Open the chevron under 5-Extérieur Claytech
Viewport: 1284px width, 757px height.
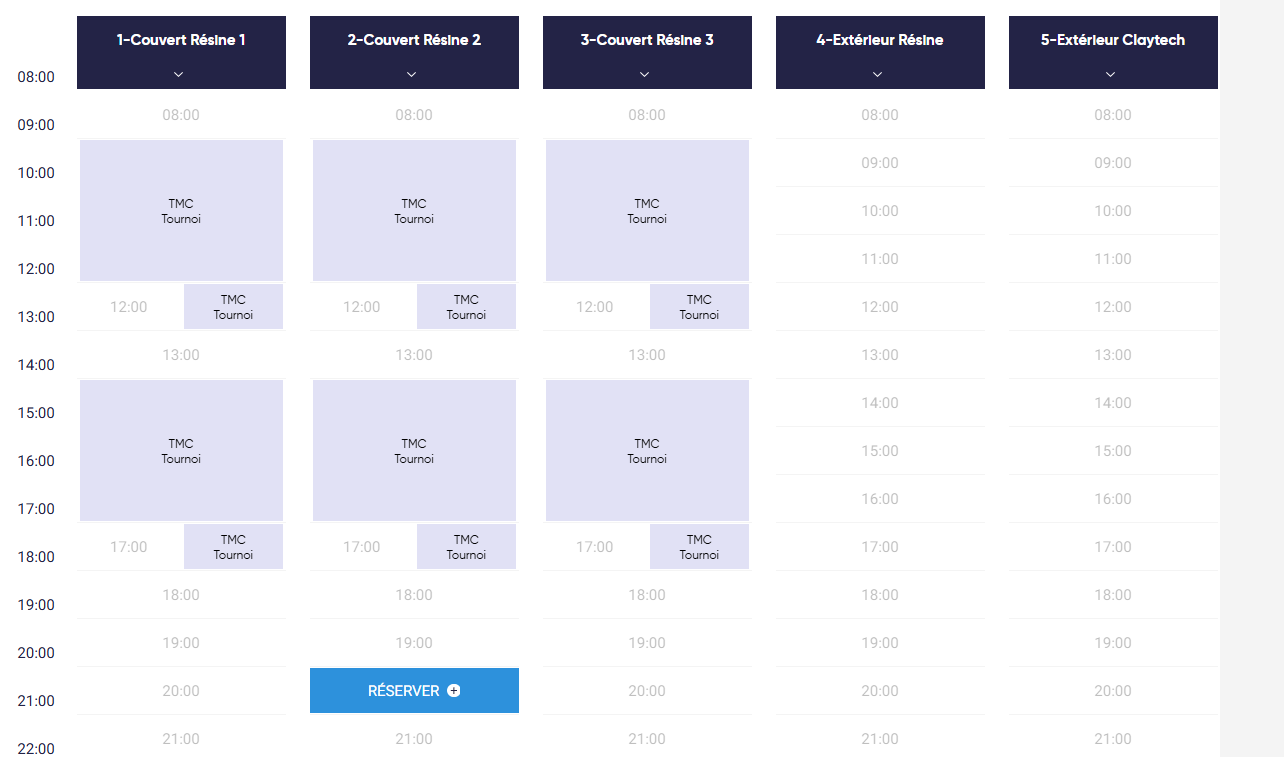tap(1110, 74)
